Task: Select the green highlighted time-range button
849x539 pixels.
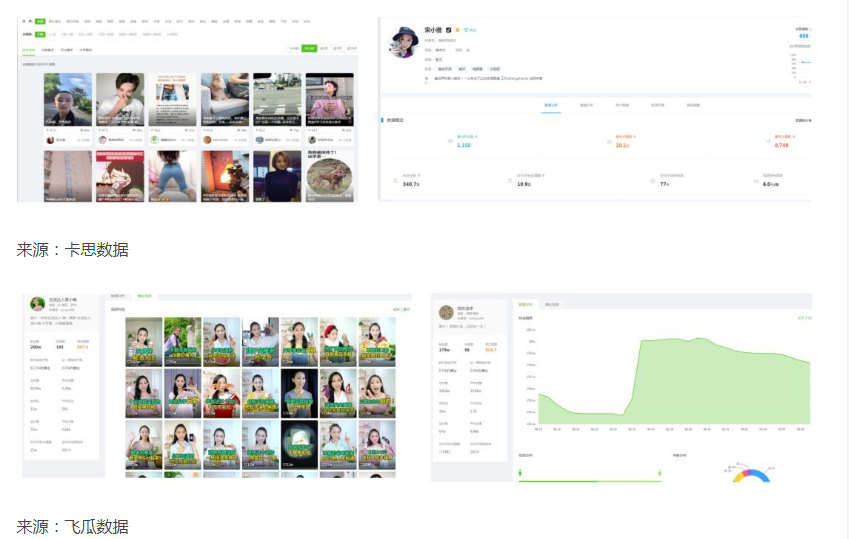Action: [x=309, y=48]
